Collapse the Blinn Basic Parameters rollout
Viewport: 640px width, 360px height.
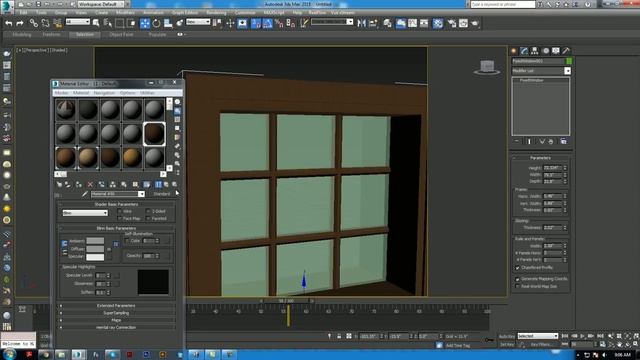pyautogui.click(x=116, y=229)
